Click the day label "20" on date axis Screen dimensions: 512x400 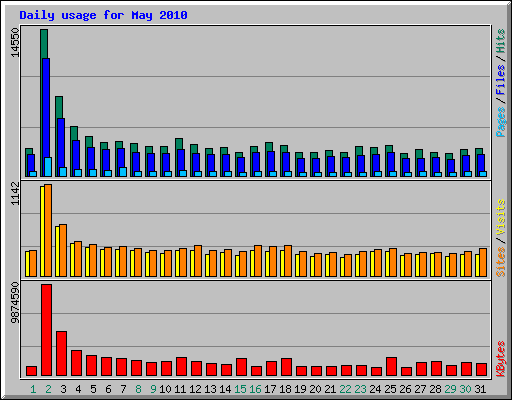(x=315, y=389)
